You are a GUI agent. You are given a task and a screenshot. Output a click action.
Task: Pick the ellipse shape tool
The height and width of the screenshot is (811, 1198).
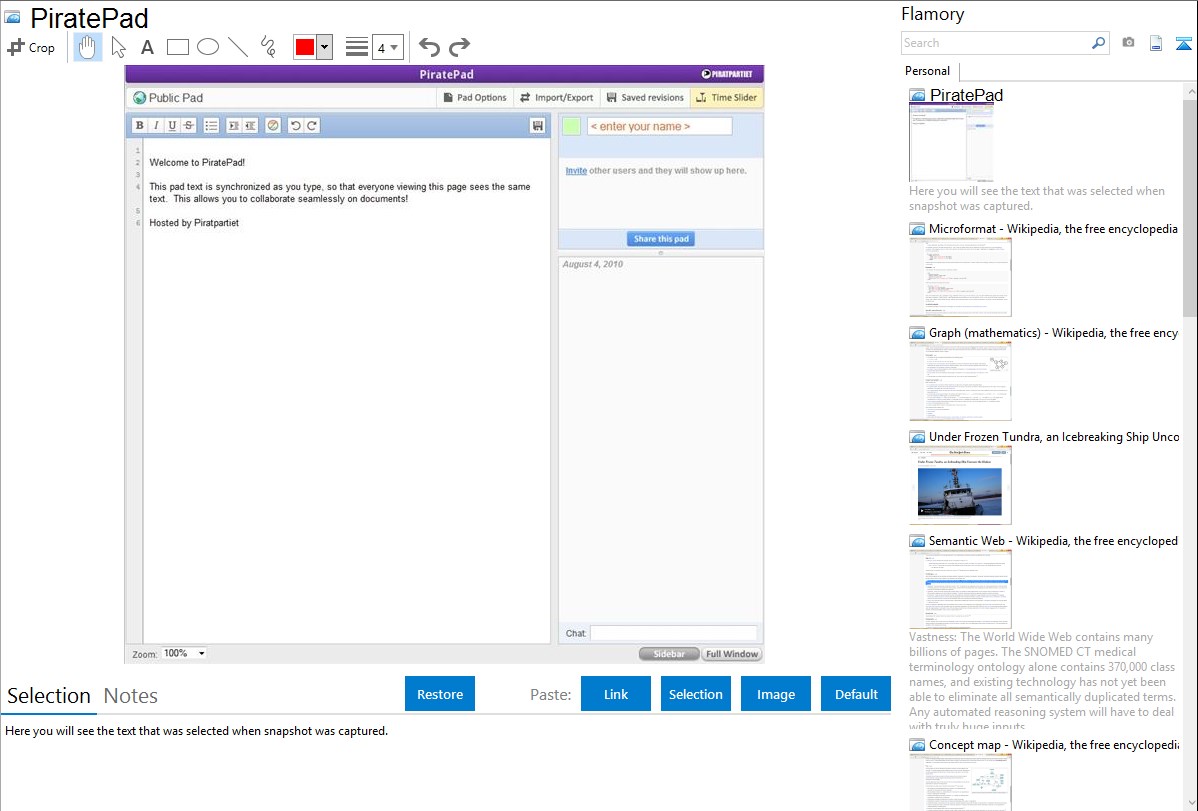coord(208,47)
